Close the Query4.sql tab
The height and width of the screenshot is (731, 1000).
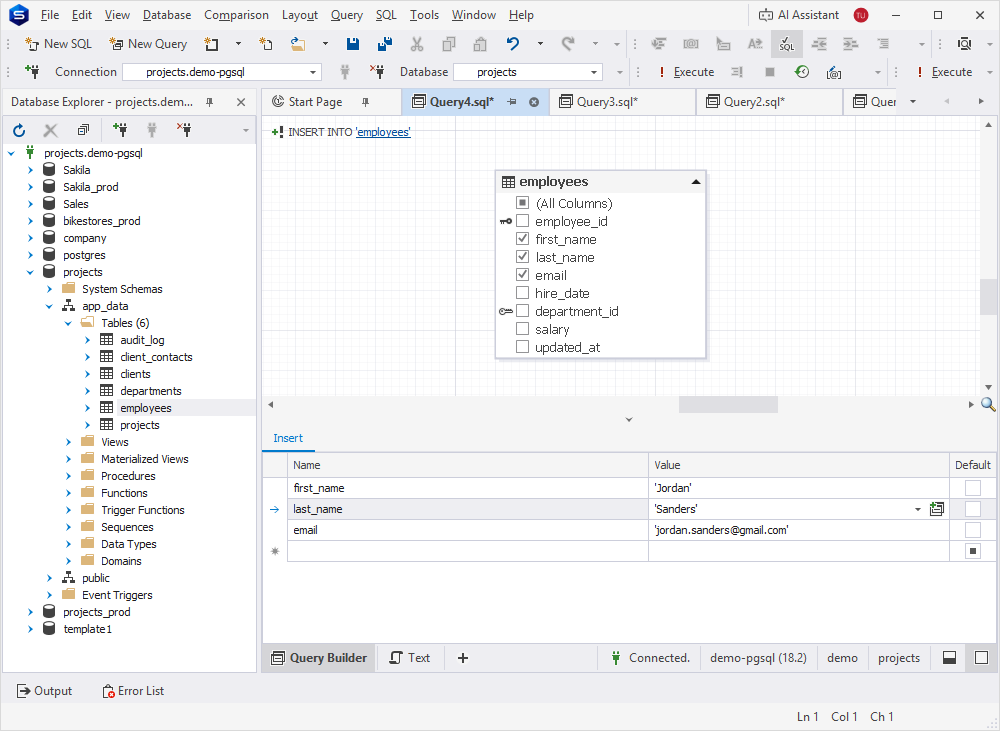tap(534, 102)
